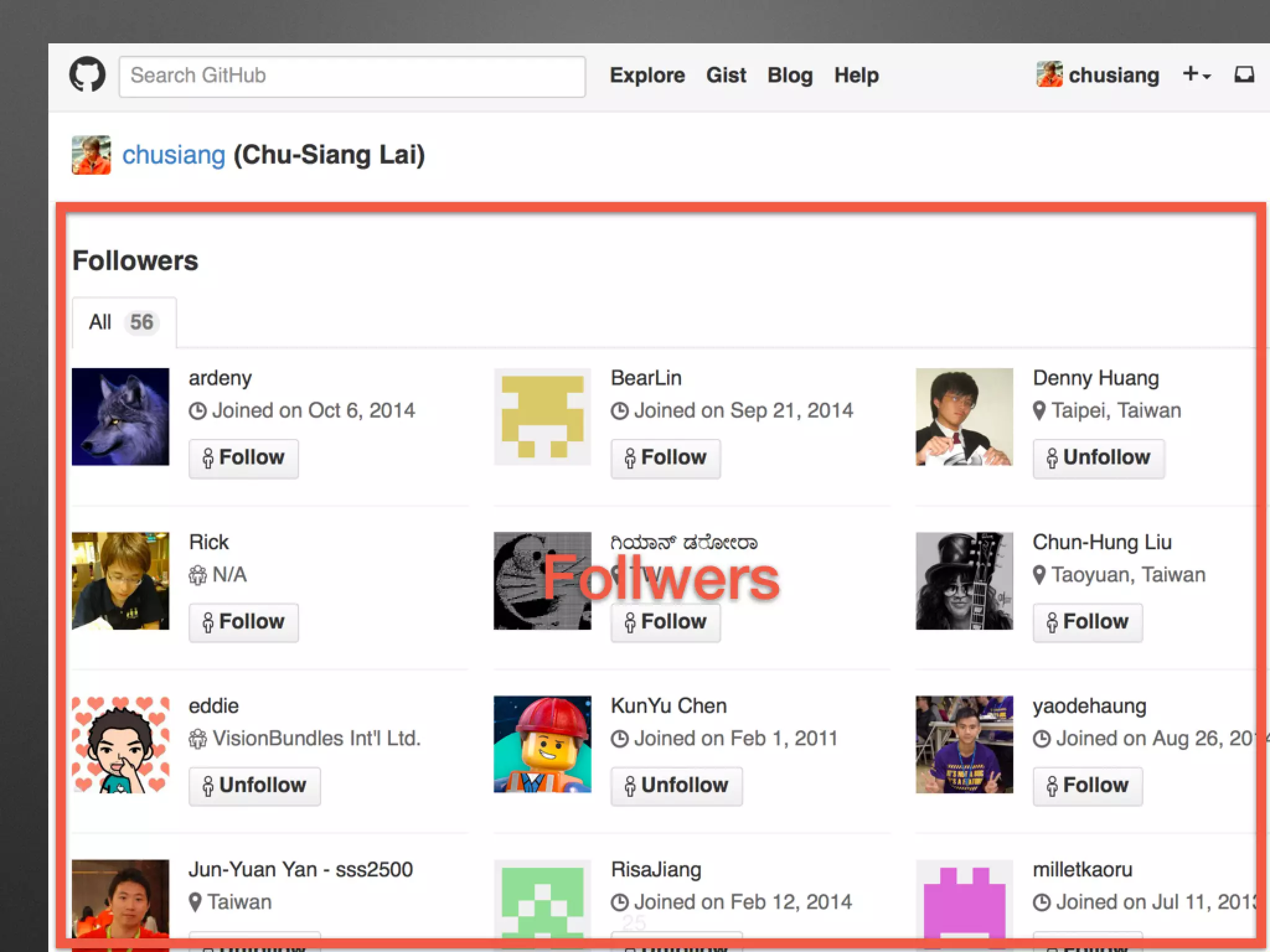Click the GitHub Octocat logo
Image resolution: width=1270 pixels, height=952 pixels.
pyautogui.click(x=87, y=75)
